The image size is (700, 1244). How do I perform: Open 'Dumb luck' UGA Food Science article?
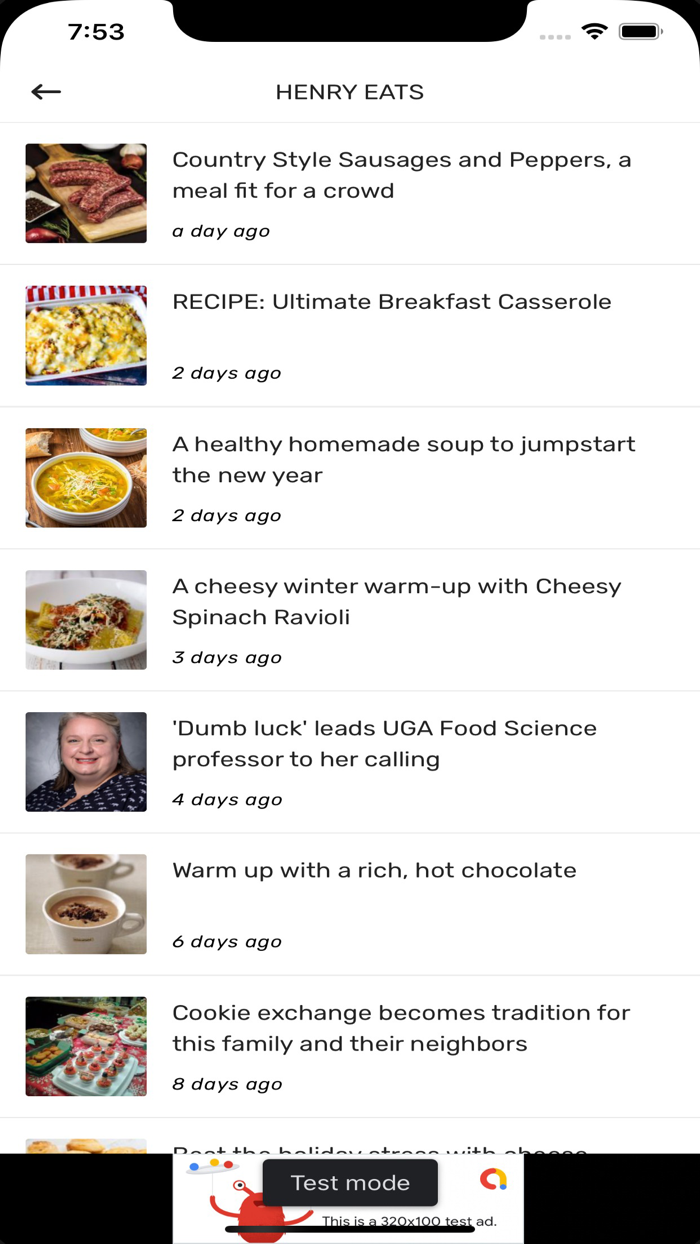tap(384, 743)
